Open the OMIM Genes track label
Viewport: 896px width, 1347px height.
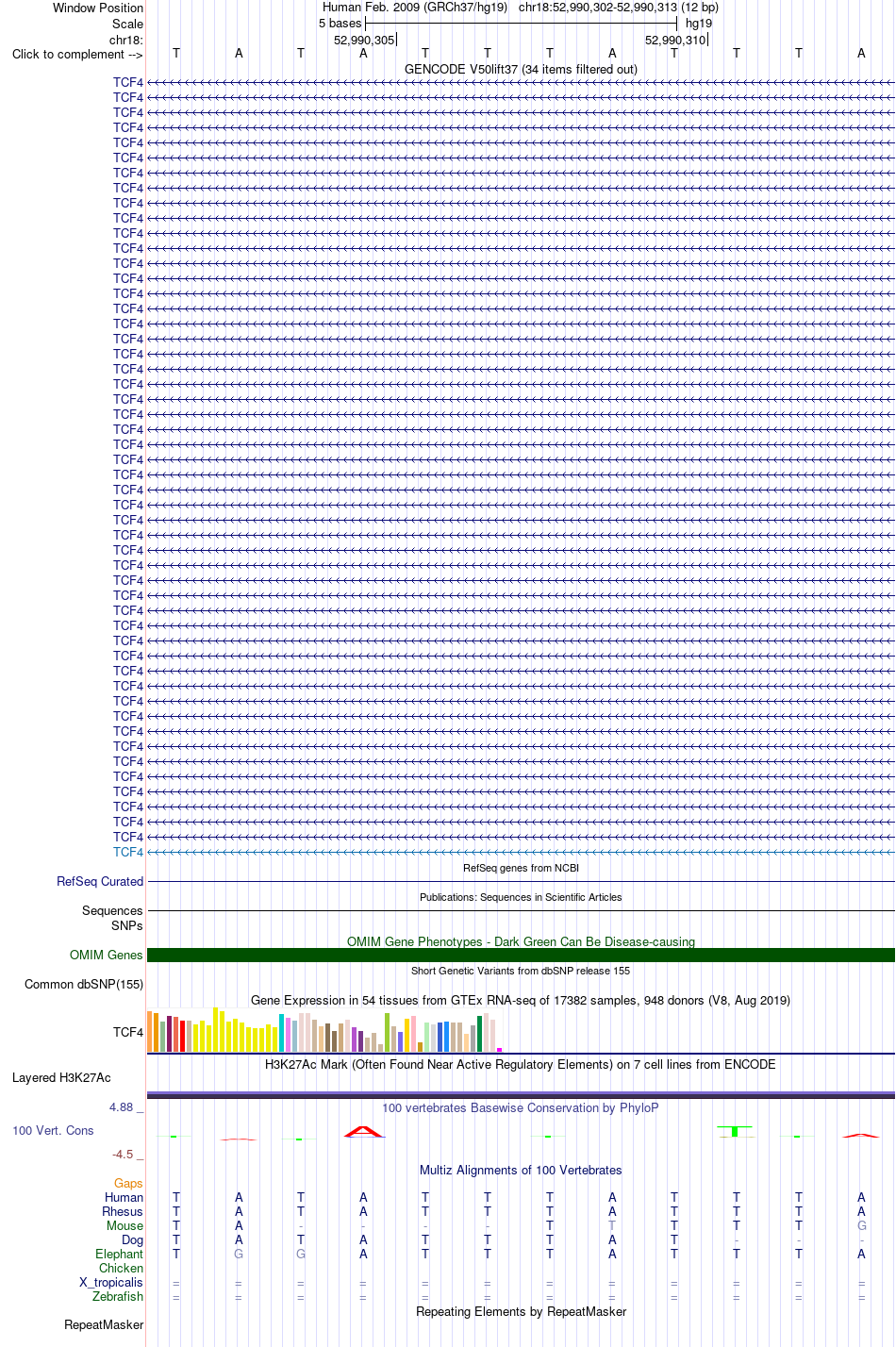pyautogui.click(x=107, y=955)
